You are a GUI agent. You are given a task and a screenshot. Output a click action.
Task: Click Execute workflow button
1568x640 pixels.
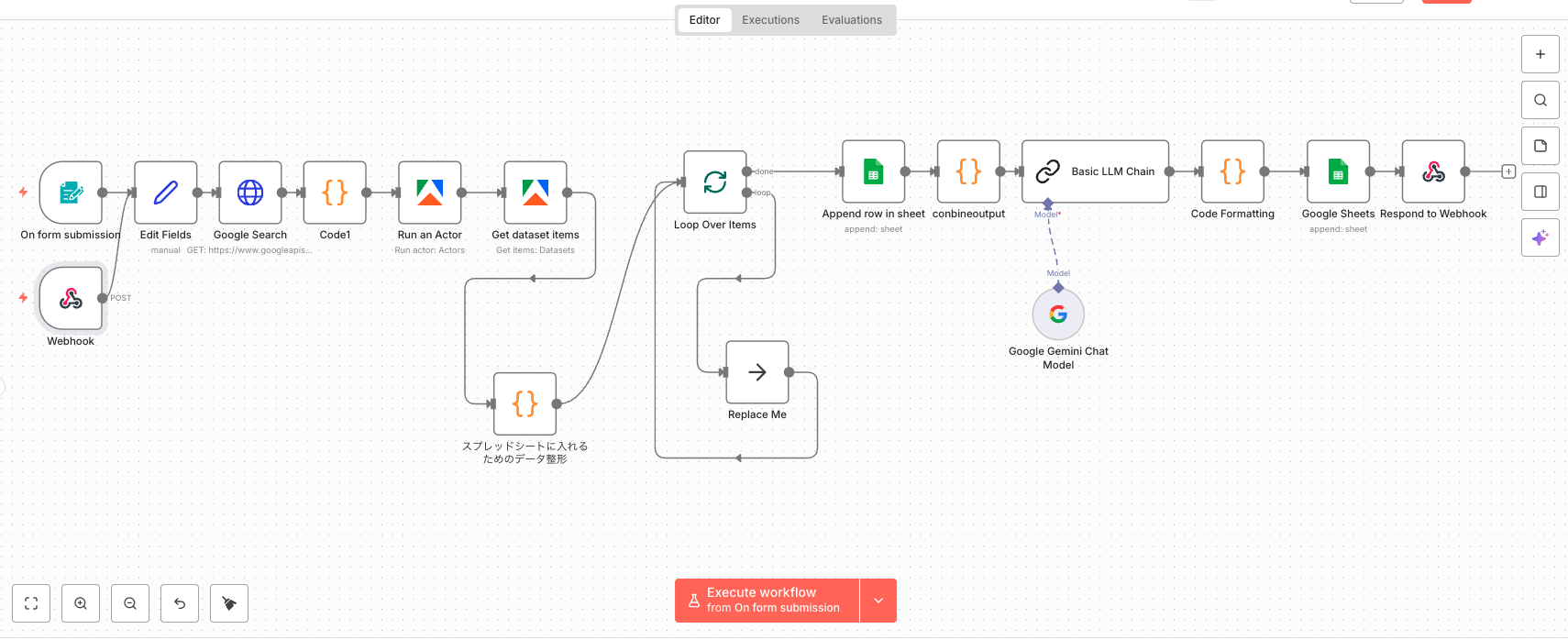pyautogui.click(x=767, y=601)
